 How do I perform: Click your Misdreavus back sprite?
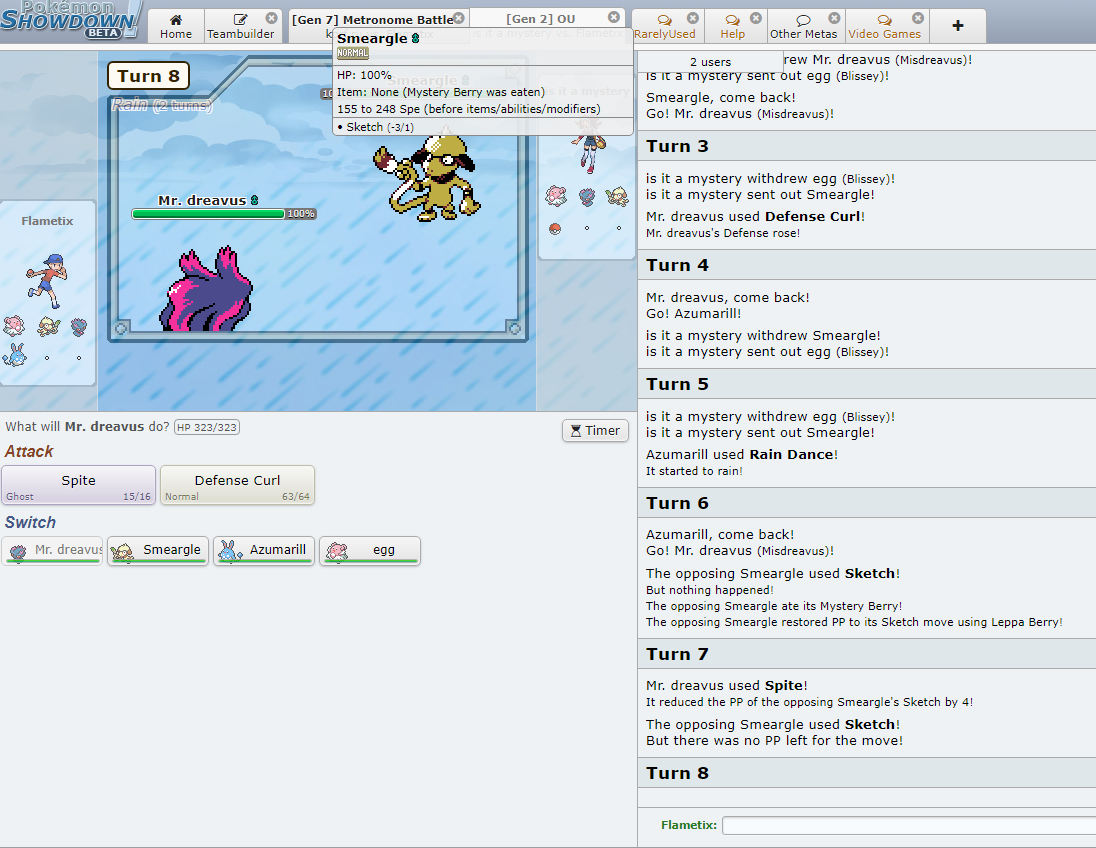click(x=206, y=289)
